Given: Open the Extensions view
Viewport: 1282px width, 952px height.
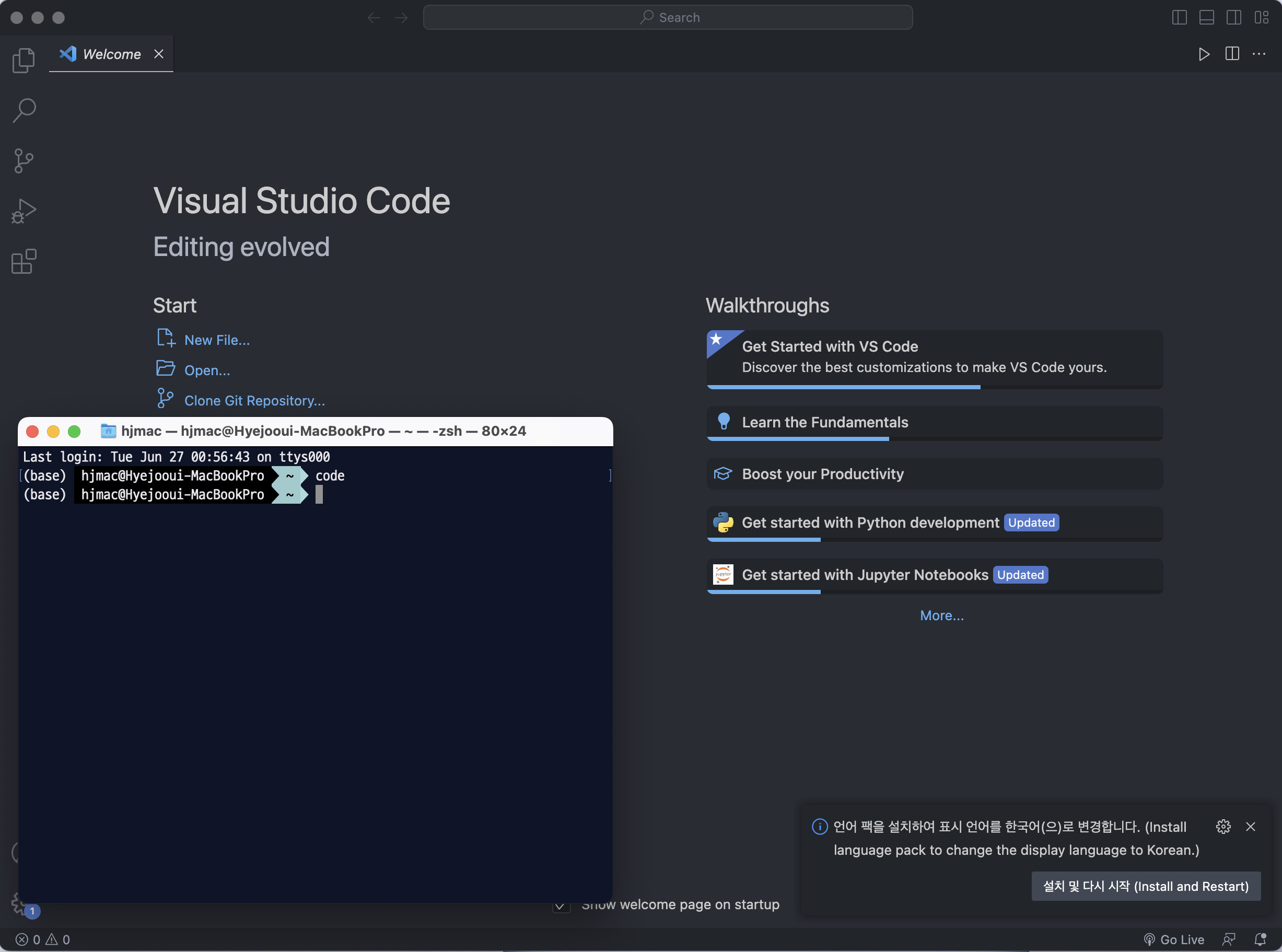Looking at the screenshot, I should tap(24, 262).
